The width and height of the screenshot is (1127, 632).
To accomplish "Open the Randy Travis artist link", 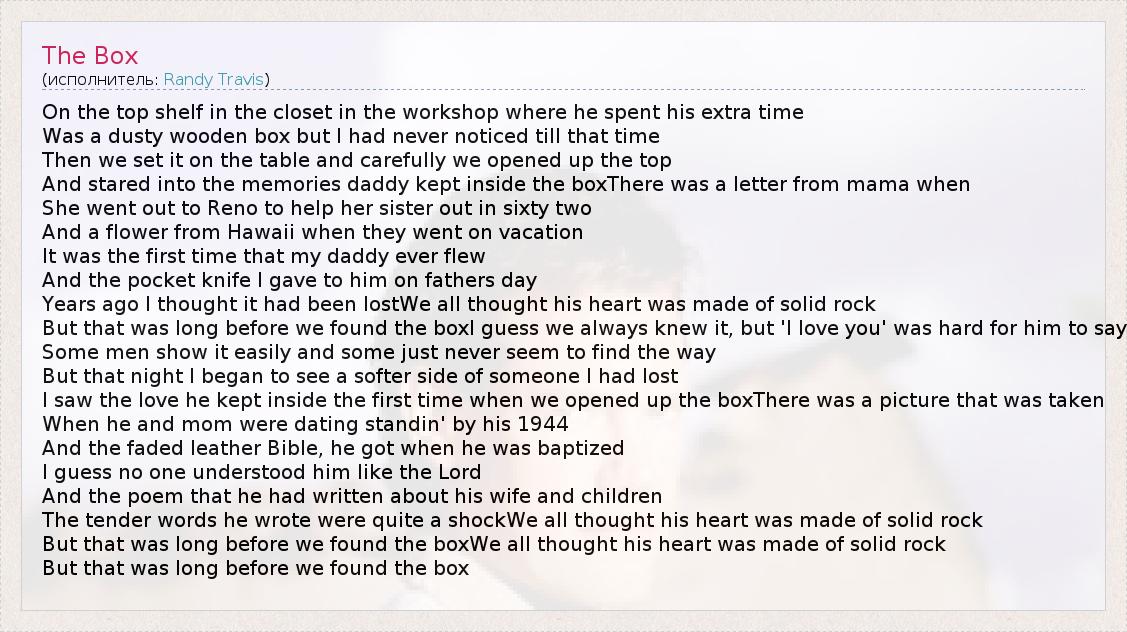I will (x=213, y=79).
